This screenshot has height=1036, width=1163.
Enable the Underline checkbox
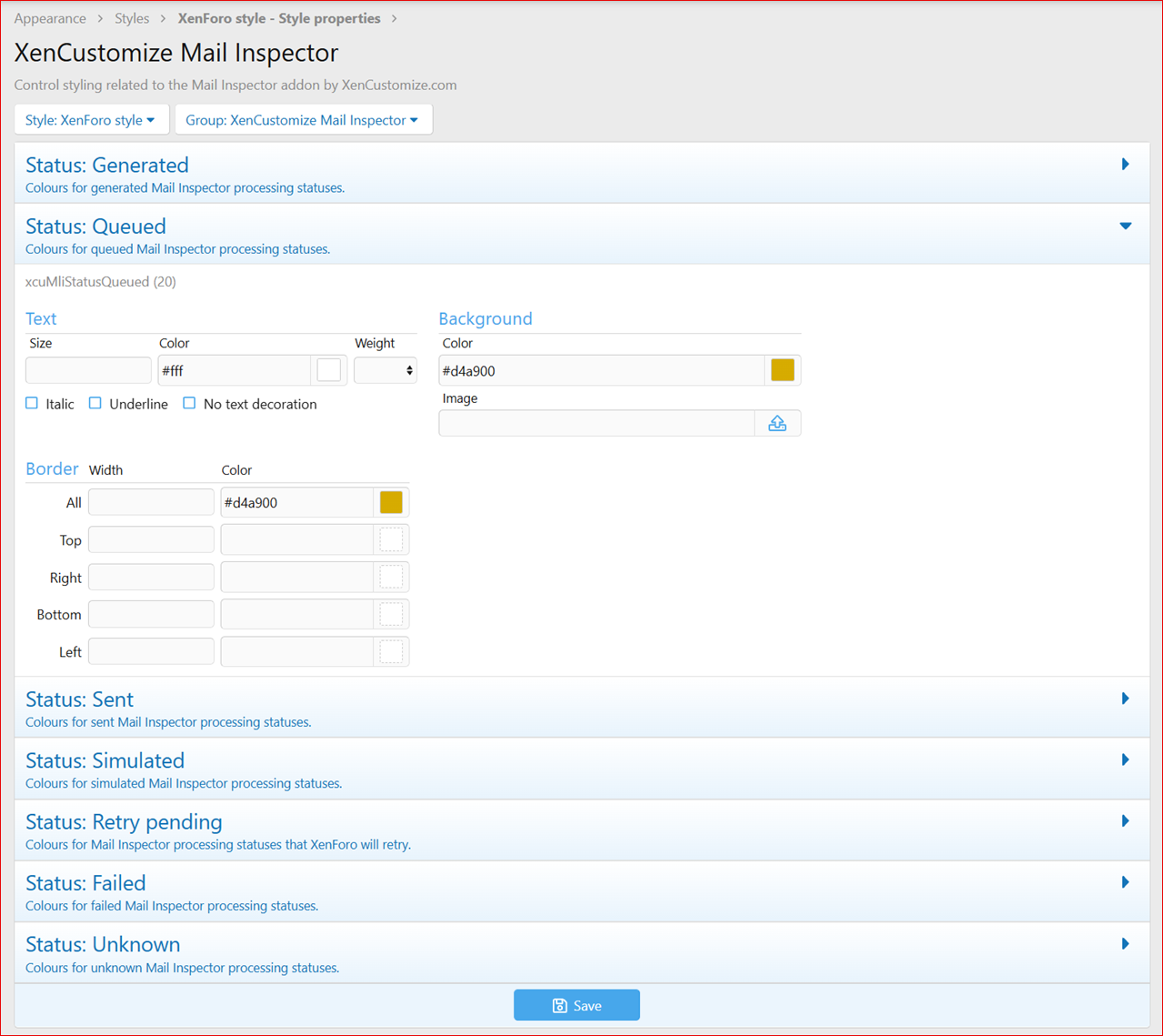[95, 403]
